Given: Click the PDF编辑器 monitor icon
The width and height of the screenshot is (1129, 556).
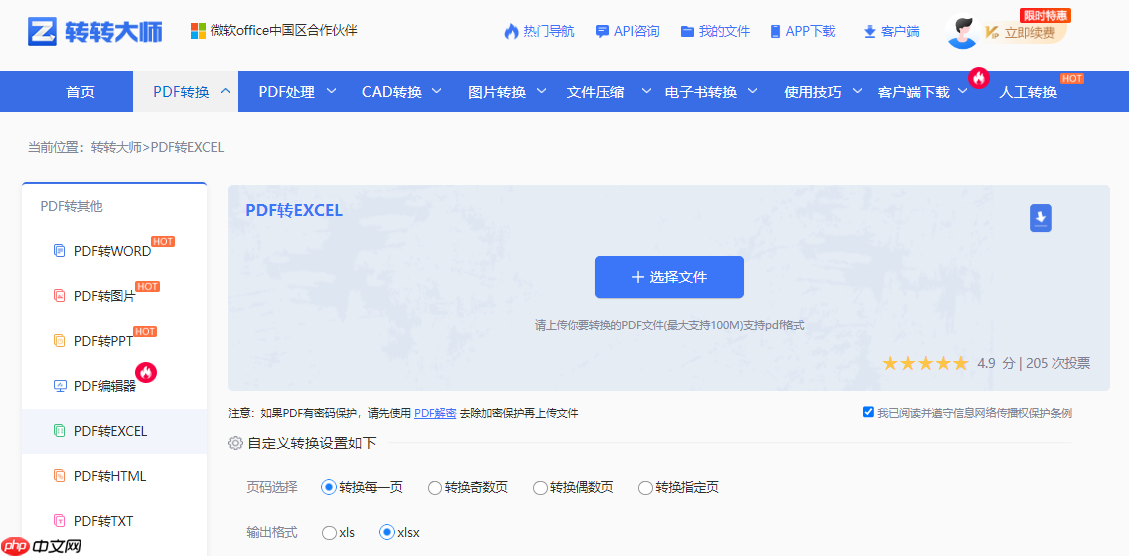Looking at the screenshot, I should click(60, 386).
